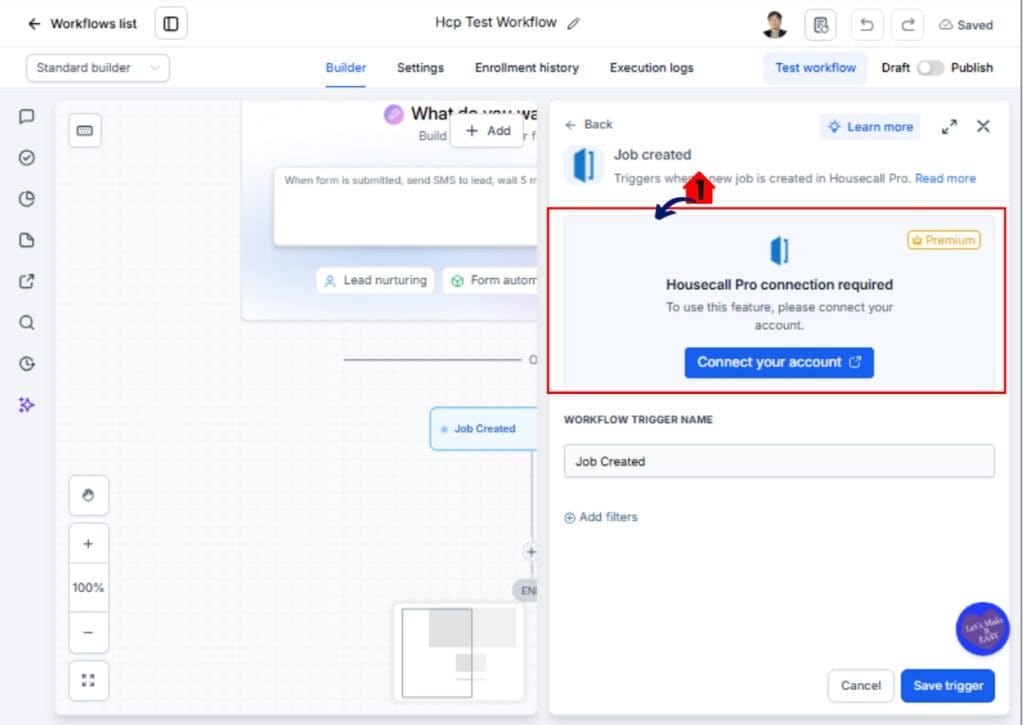Check the Saved status indicator
The width and height of the screenshot is (1024, 725).
click(966, 25)
